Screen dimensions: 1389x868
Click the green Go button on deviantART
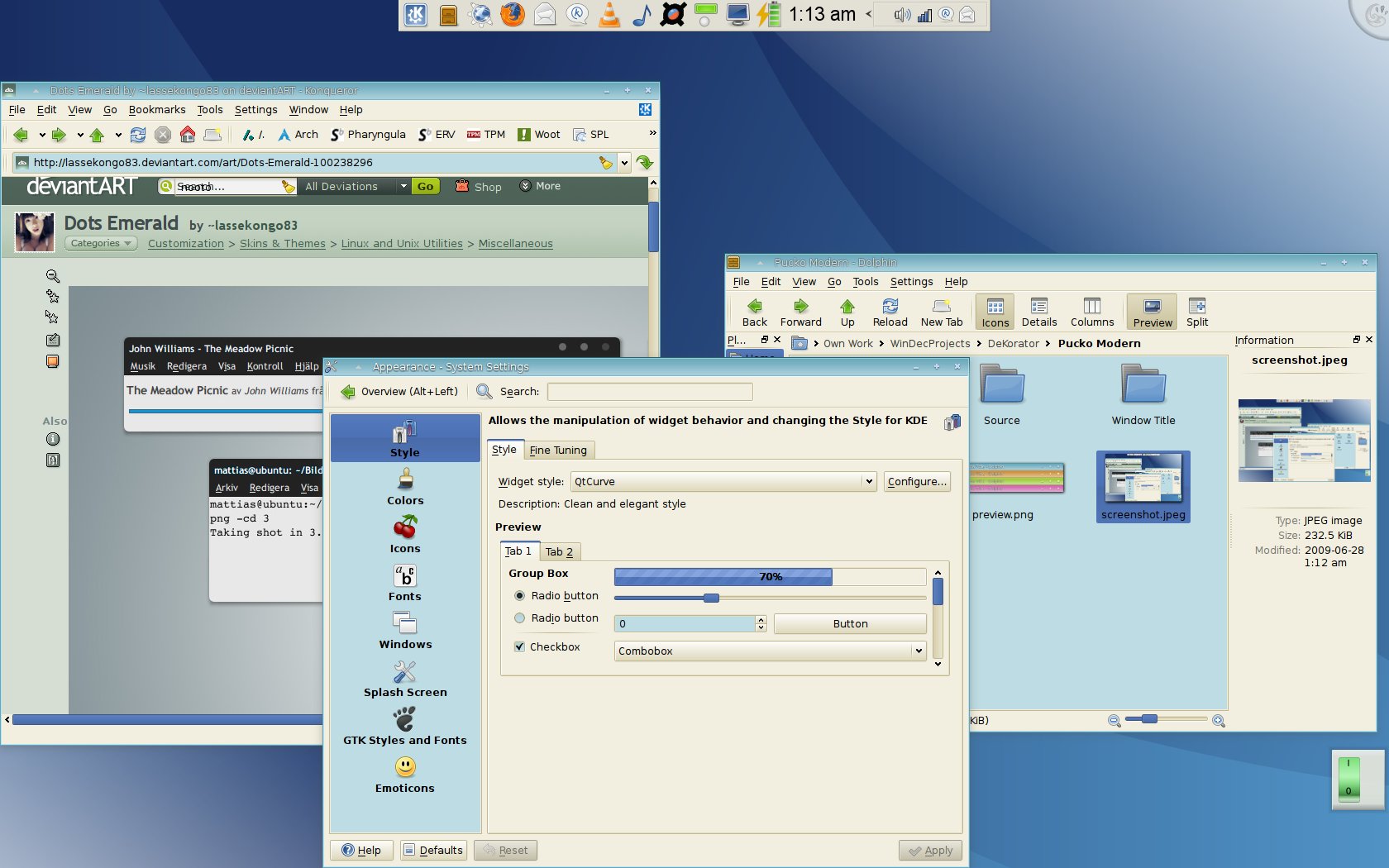point(425,186)
